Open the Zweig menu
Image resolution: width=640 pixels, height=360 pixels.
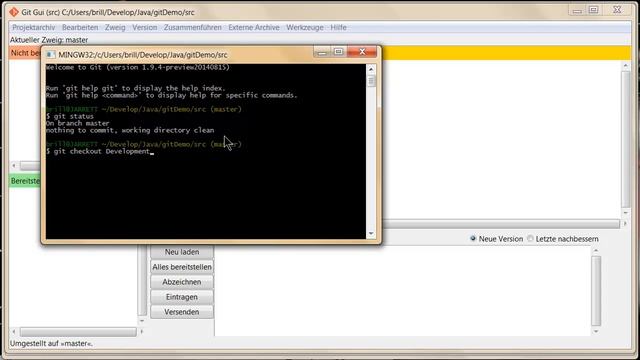(115, 27)
